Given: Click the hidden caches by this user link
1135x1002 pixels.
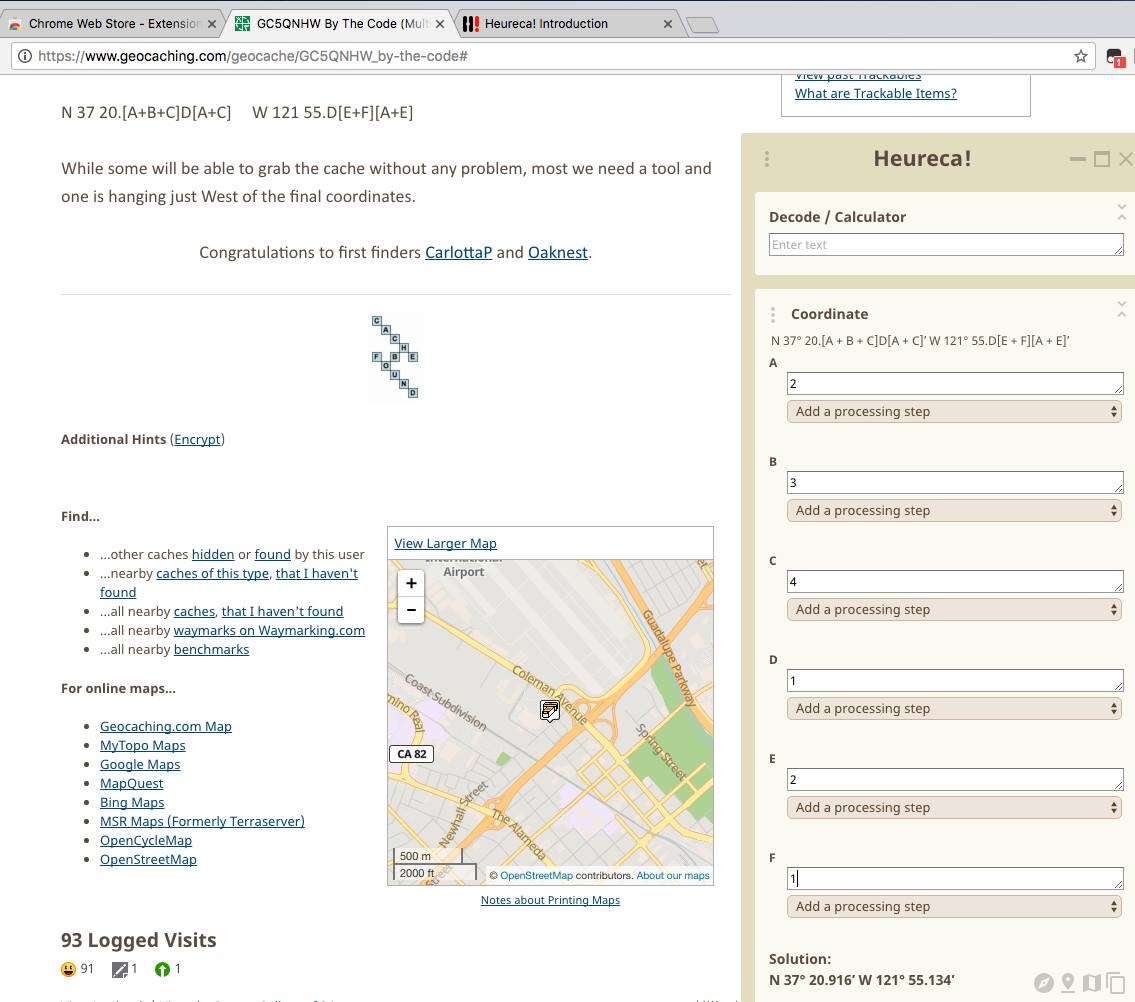Looking at the screenshot, I should click(213, 555).
